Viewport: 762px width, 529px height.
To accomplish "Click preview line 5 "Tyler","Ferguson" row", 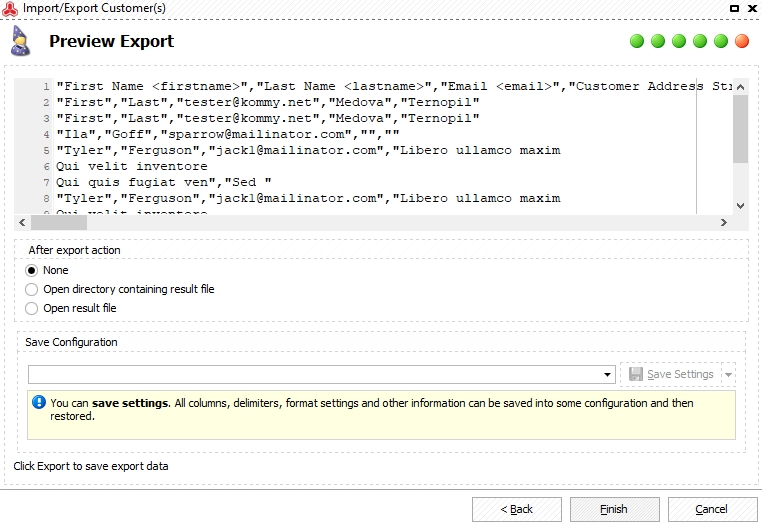I will tap(308, 151).
